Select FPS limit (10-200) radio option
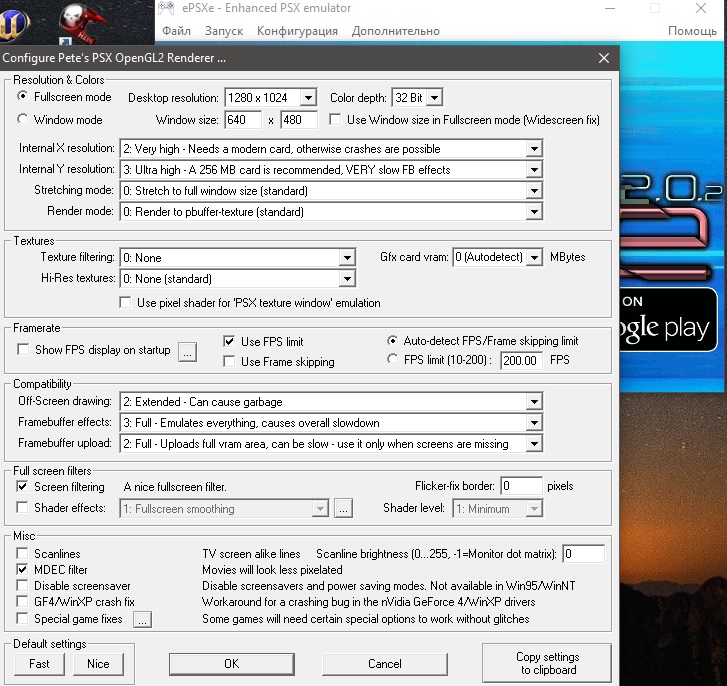 [x=392, y=359]
